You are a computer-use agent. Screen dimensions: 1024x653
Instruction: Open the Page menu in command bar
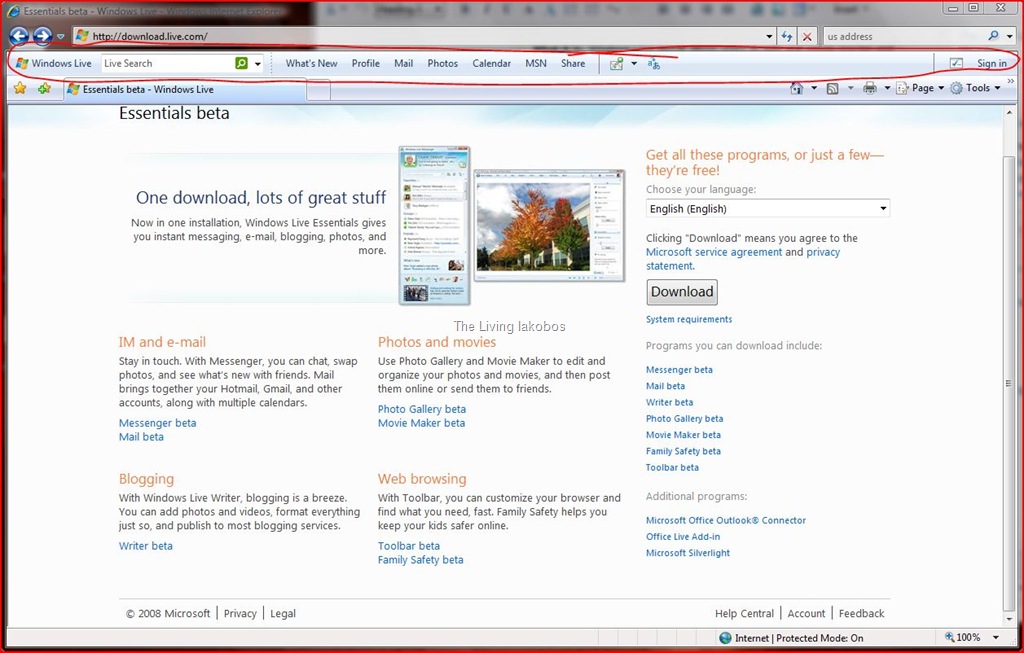coord(920,88)
